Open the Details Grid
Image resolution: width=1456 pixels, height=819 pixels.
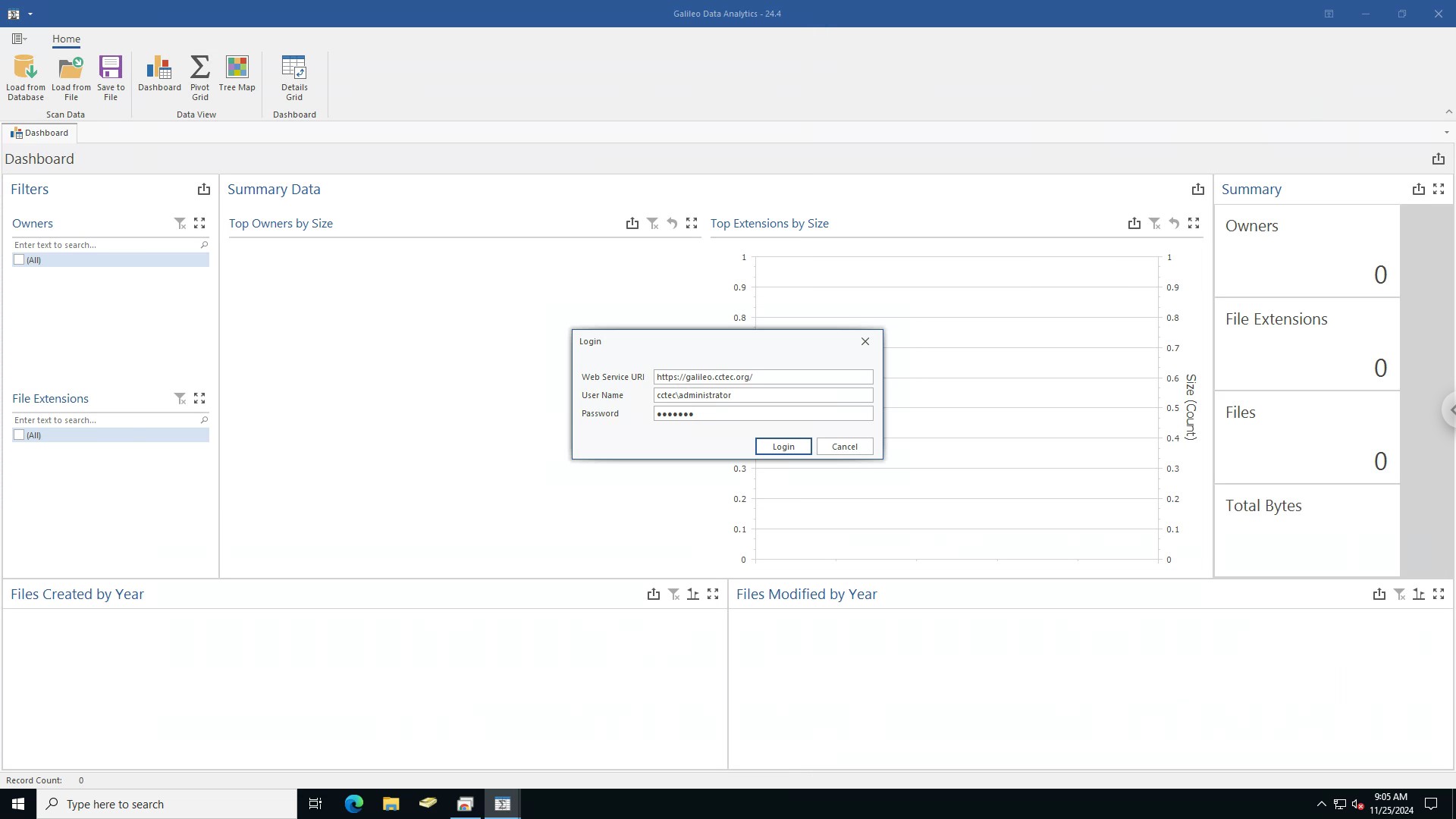(294, 77)
